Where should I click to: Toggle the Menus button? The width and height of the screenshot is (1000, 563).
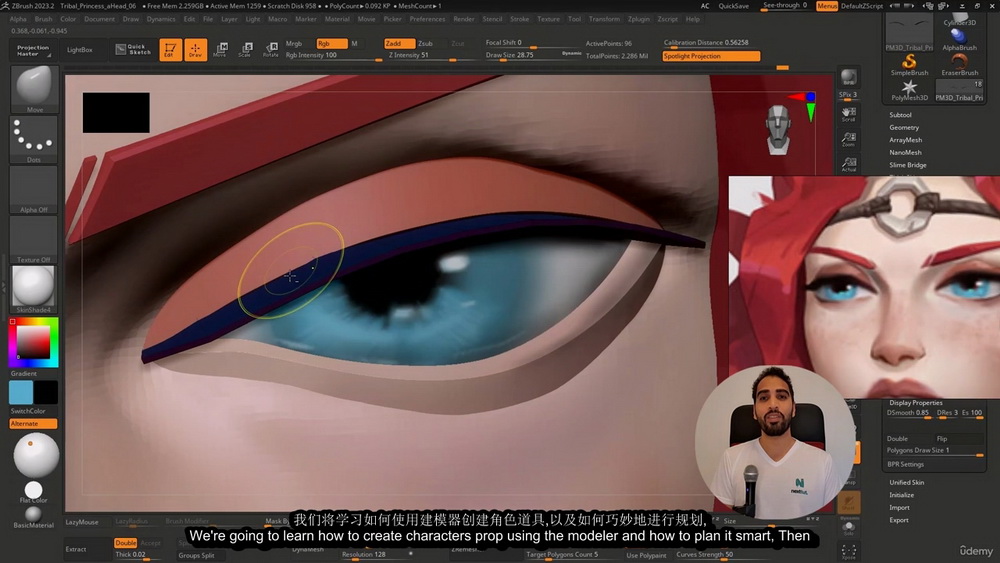827,6
